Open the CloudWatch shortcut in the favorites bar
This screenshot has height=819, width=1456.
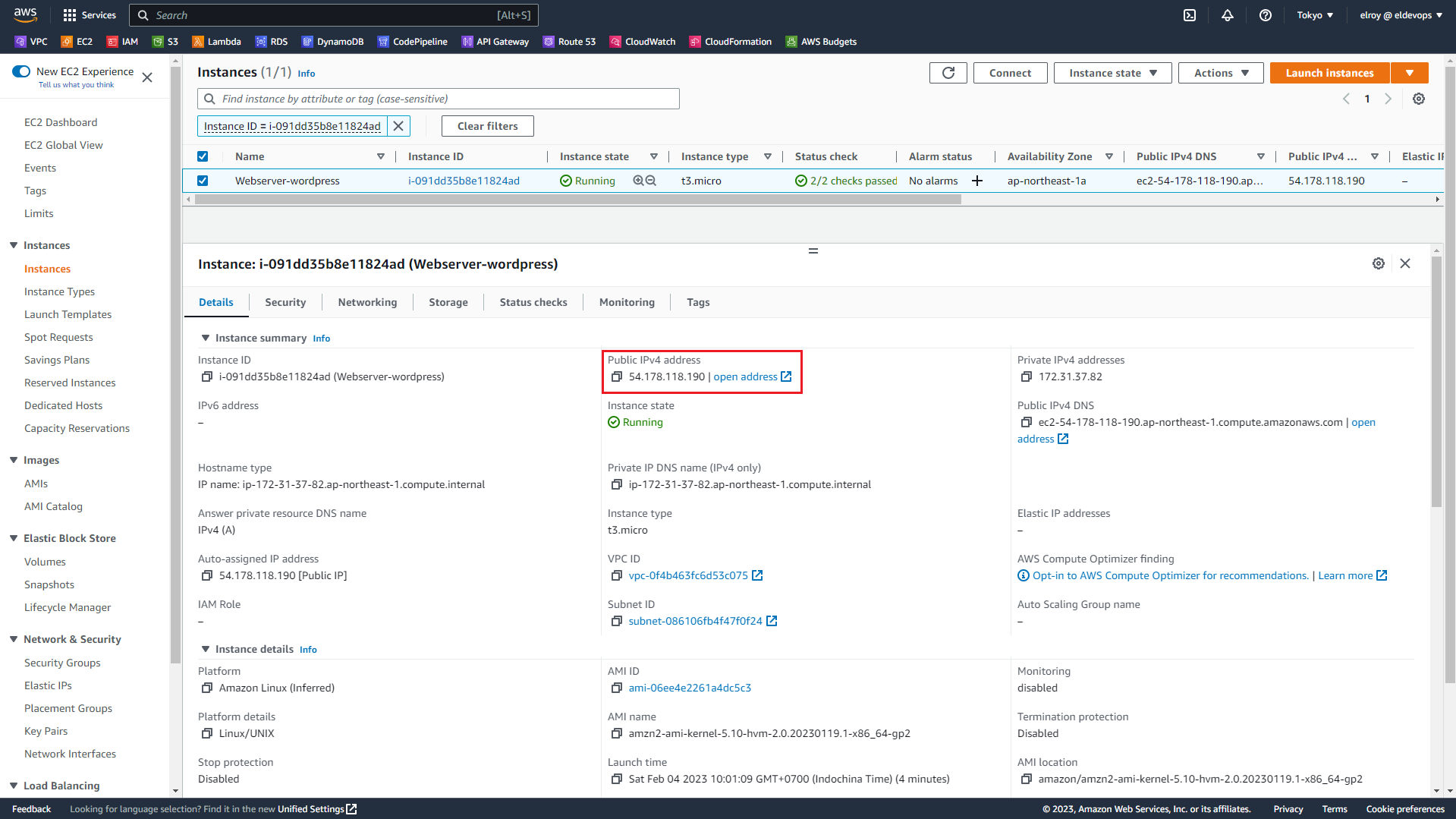click(x=643, y=42)
